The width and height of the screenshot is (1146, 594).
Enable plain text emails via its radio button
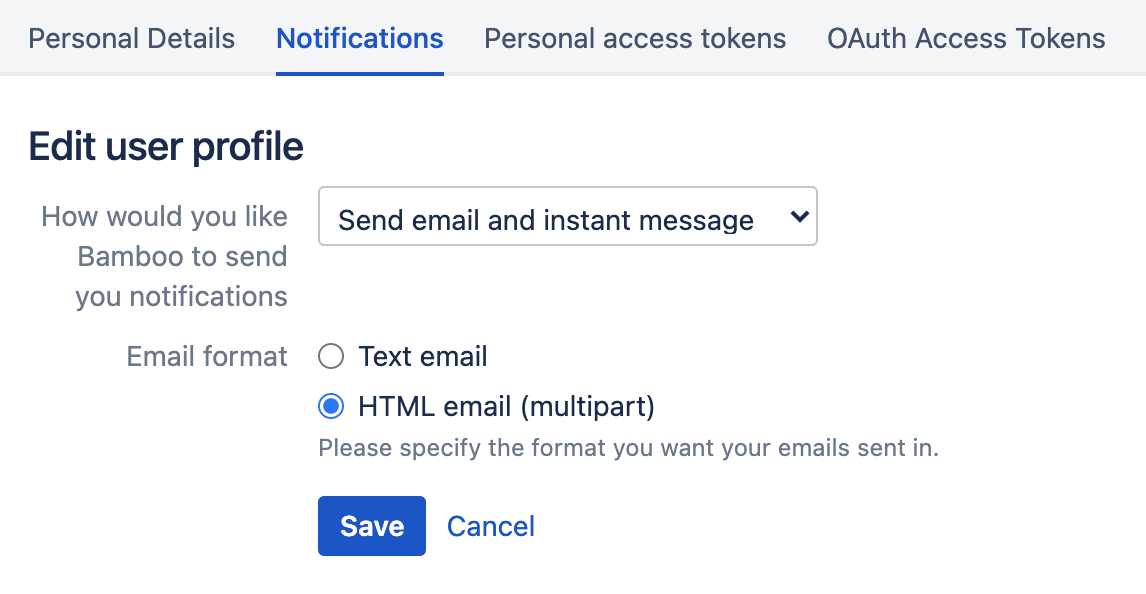click(331, 356)
